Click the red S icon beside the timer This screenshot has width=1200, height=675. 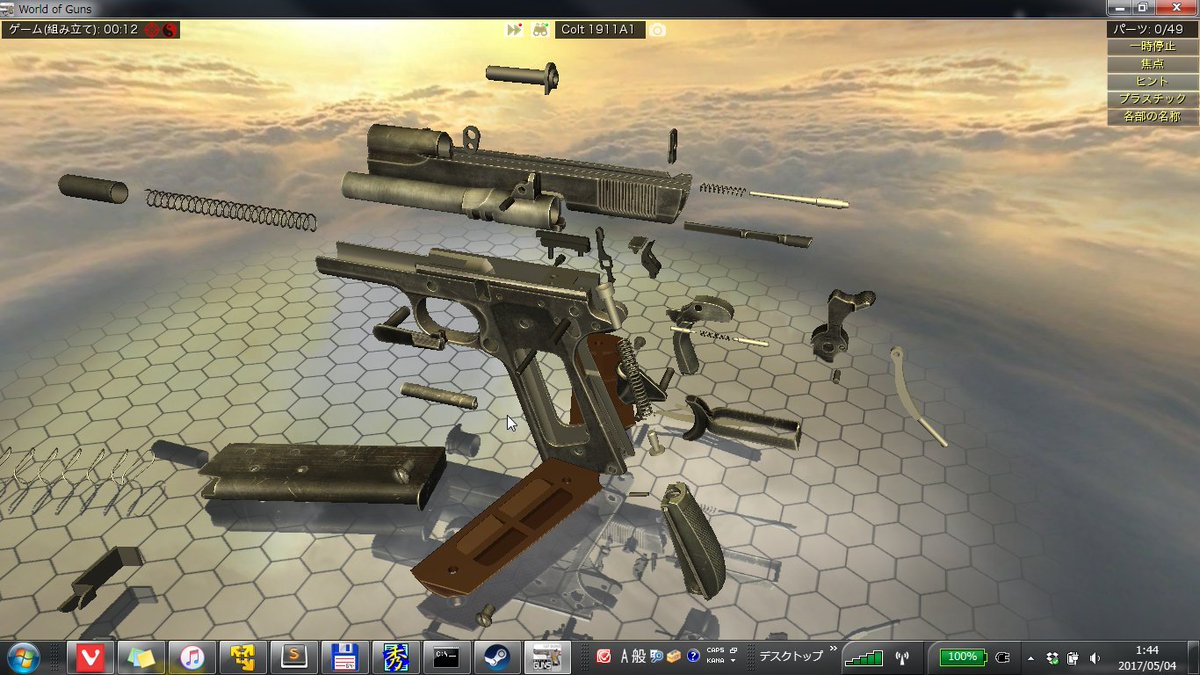[169, 30]
